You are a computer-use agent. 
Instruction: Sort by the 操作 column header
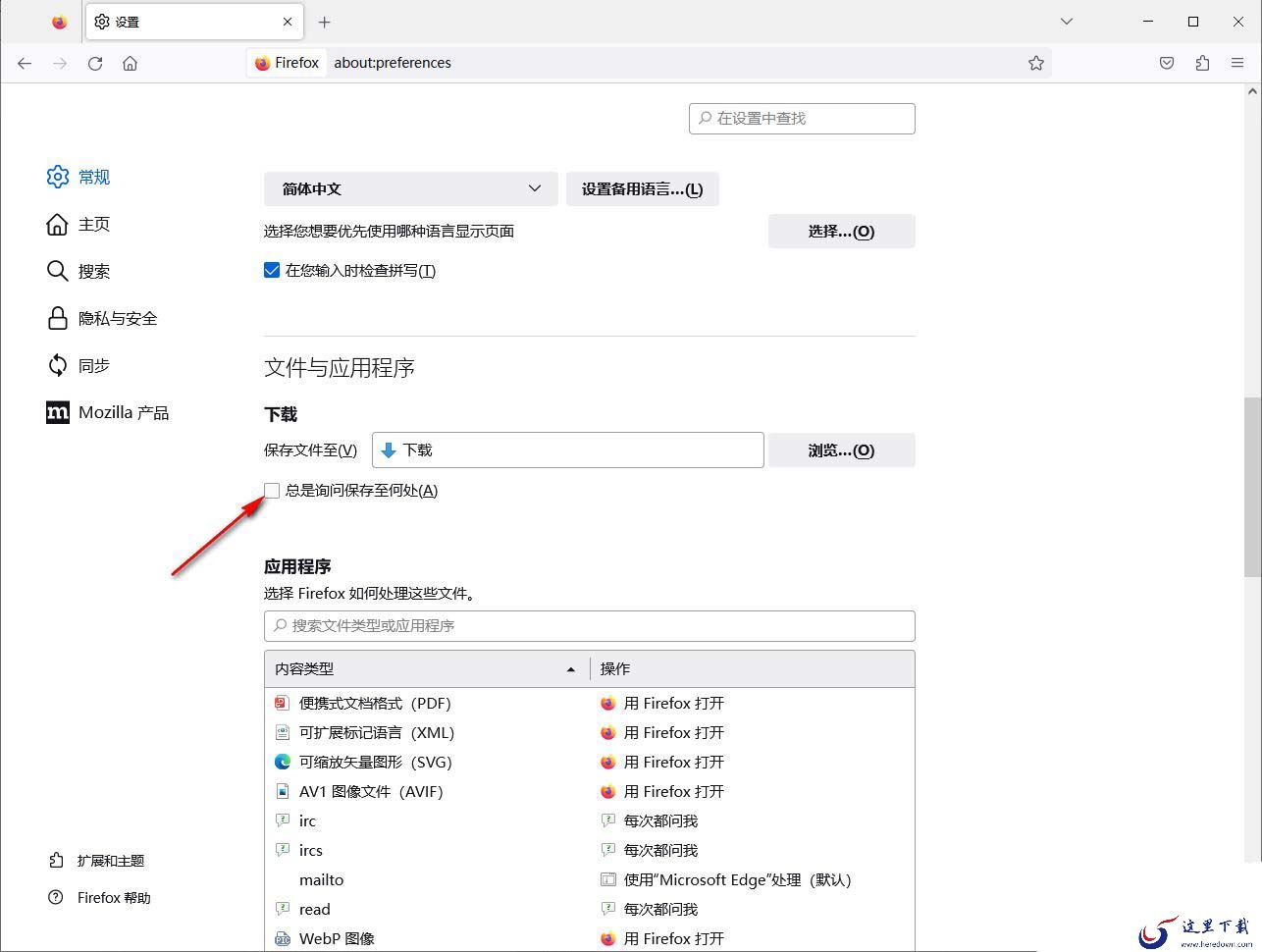[752, 669]
